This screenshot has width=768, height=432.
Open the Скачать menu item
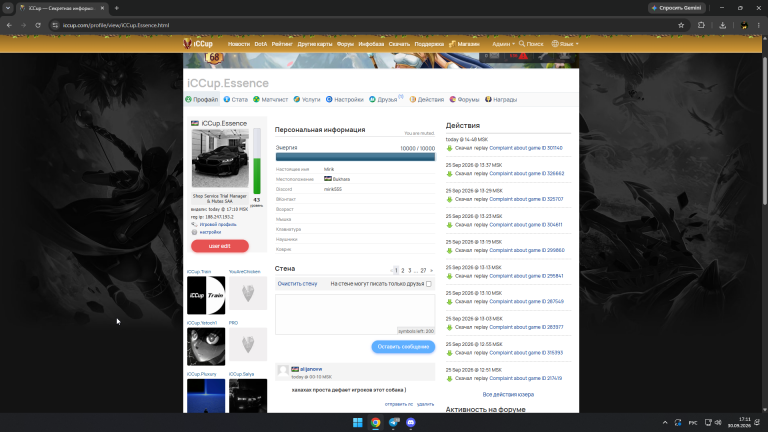point(399,44)
